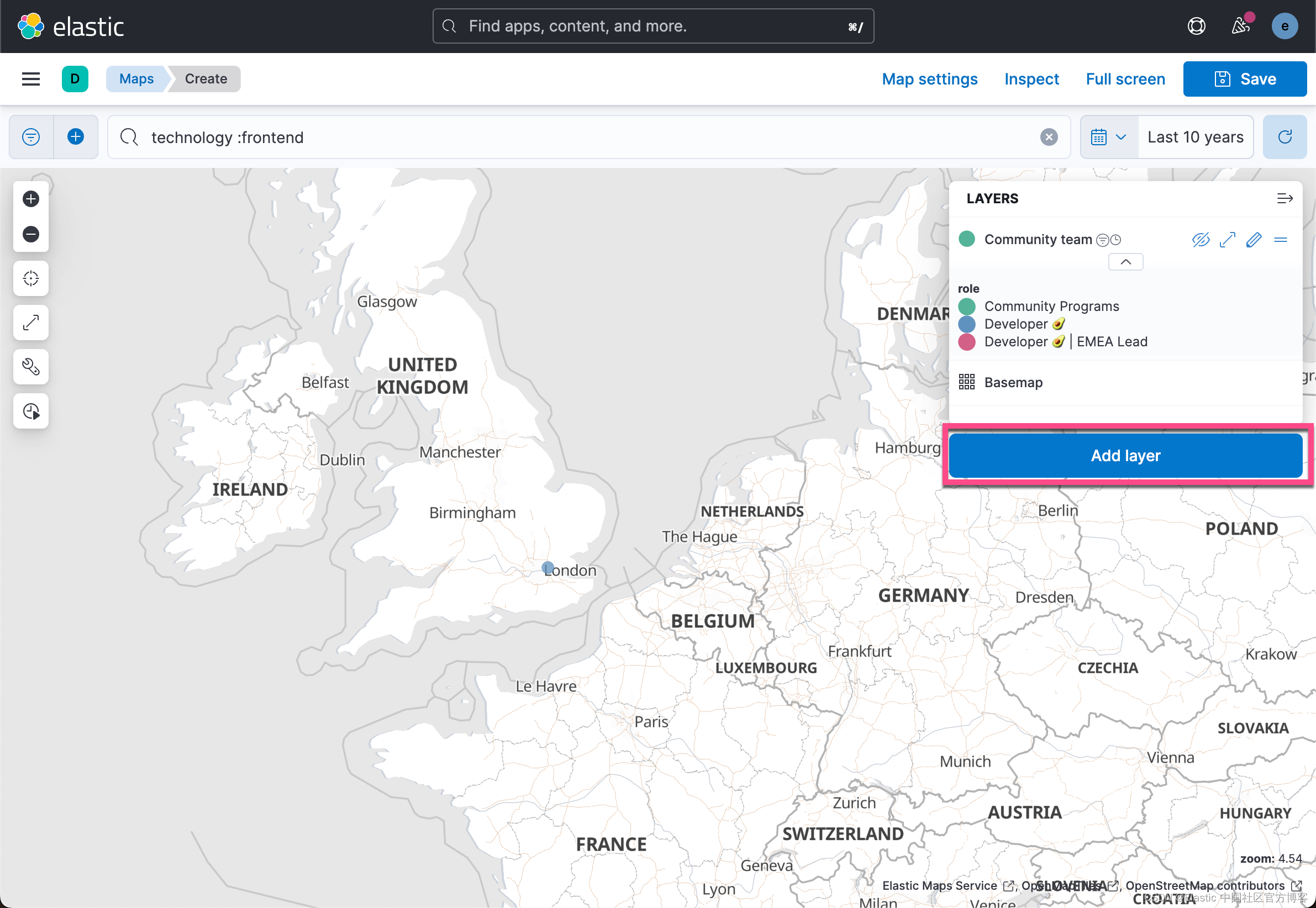Open Map settings
The height and width of the screenshot is (908, 1316).
click(929, 79)
